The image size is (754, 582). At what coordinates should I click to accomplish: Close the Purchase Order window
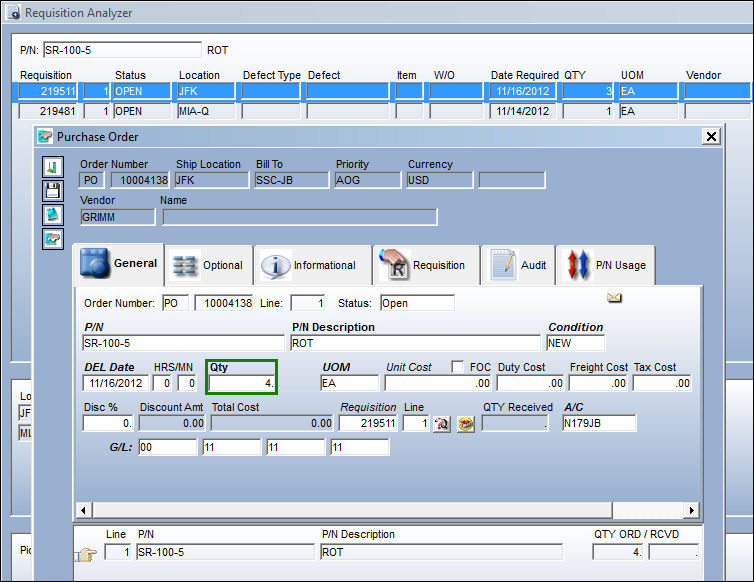click(x=711, y=137)
